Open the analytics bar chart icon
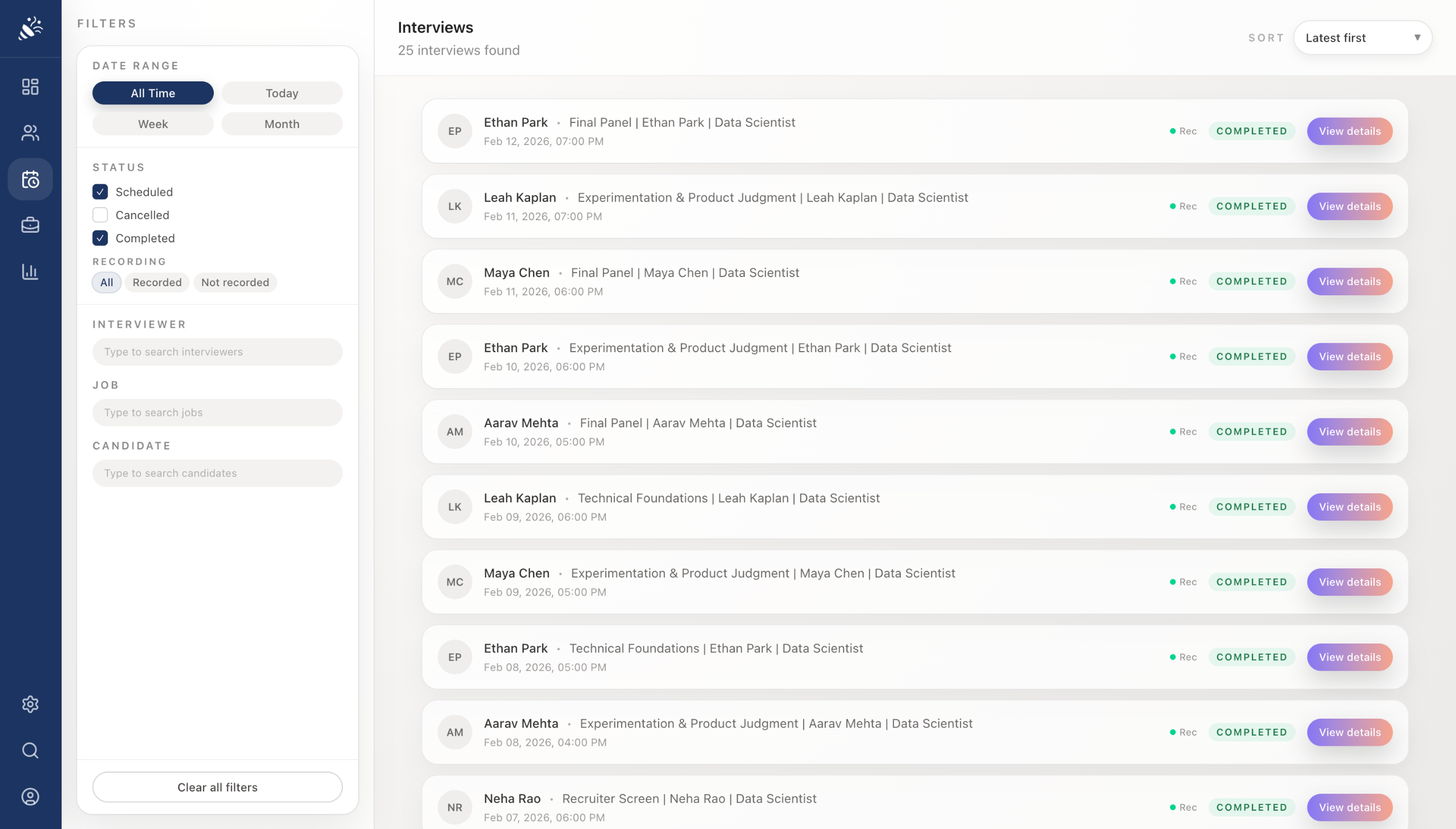Viewport: 1456px width, 829px height. pyautogui.click(x=30, y=271)
